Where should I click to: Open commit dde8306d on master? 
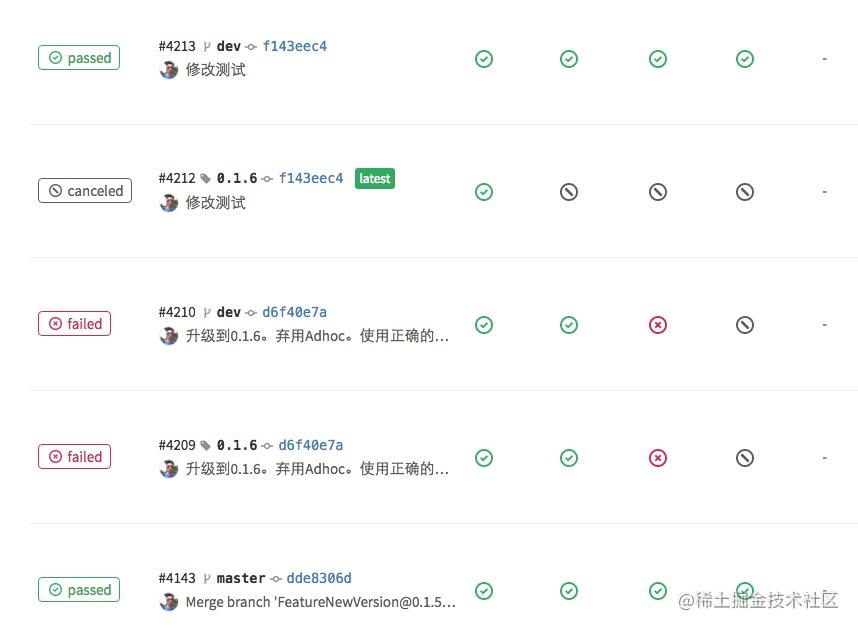point(319,578)
